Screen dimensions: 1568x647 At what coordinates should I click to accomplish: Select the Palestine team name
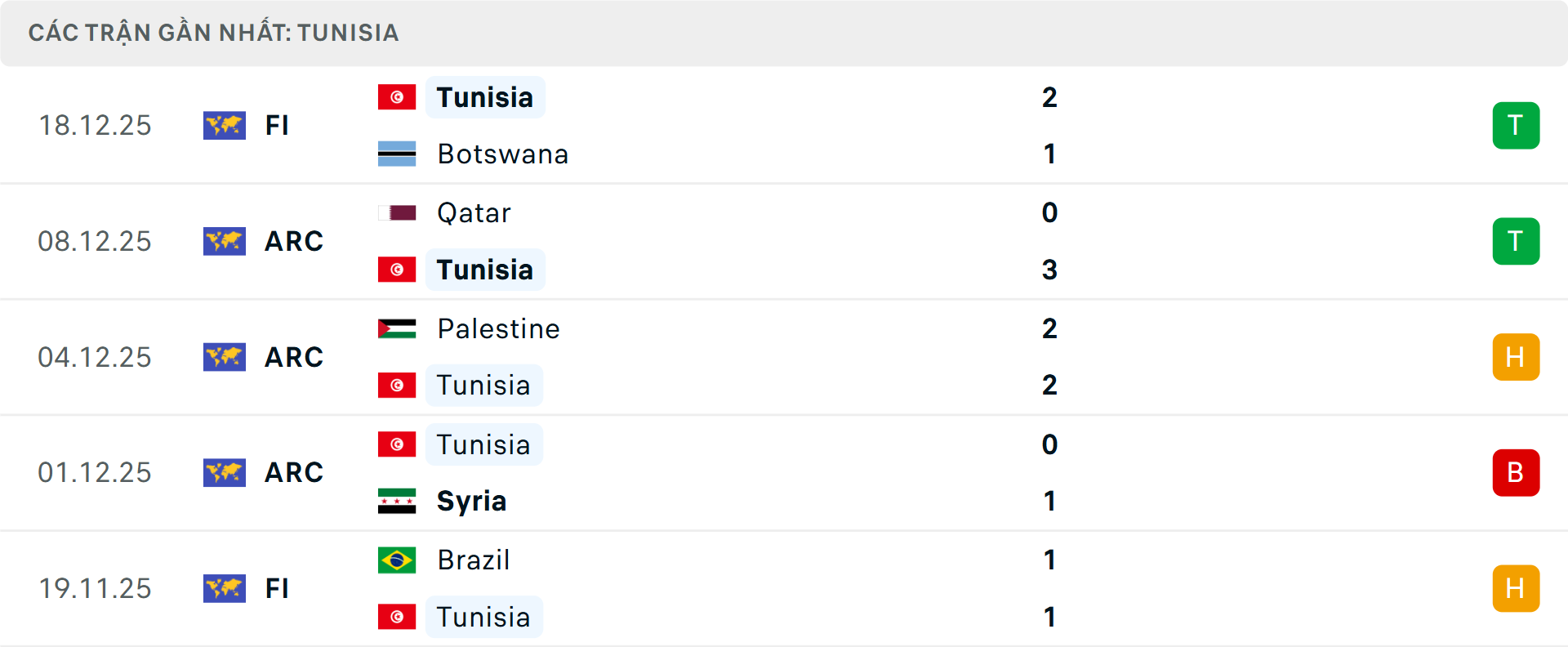pos(498,328)
